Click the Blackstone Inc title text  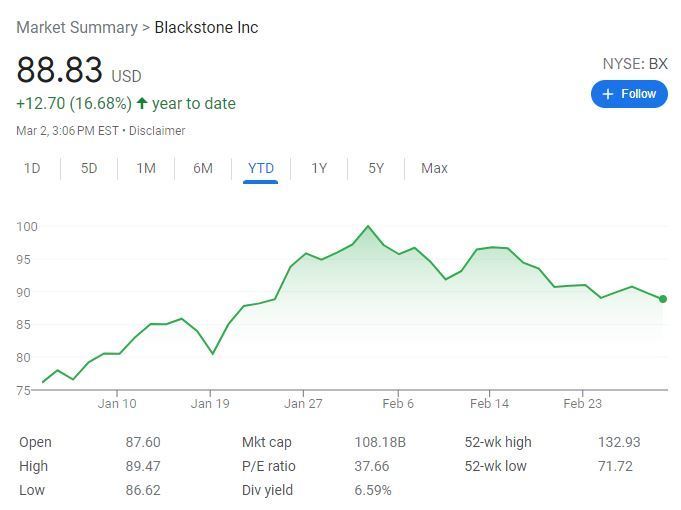[206, 27]
